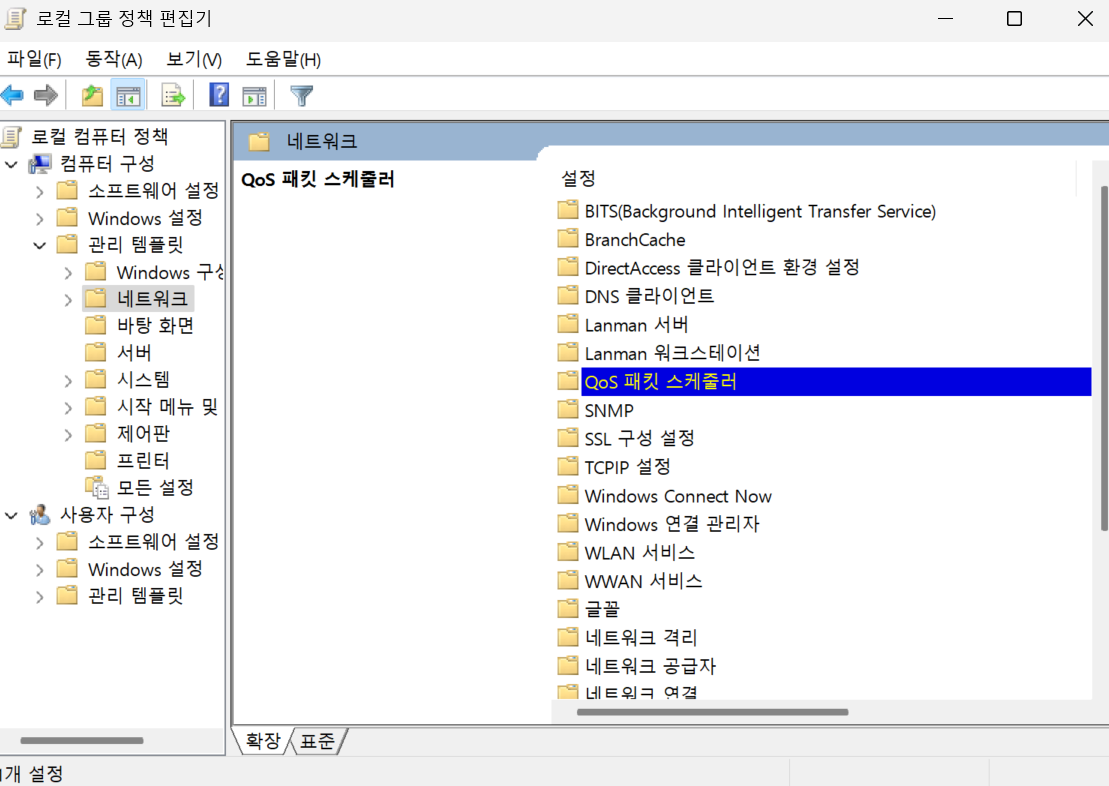Navigate back using the blue back arrow

(13, 95)
